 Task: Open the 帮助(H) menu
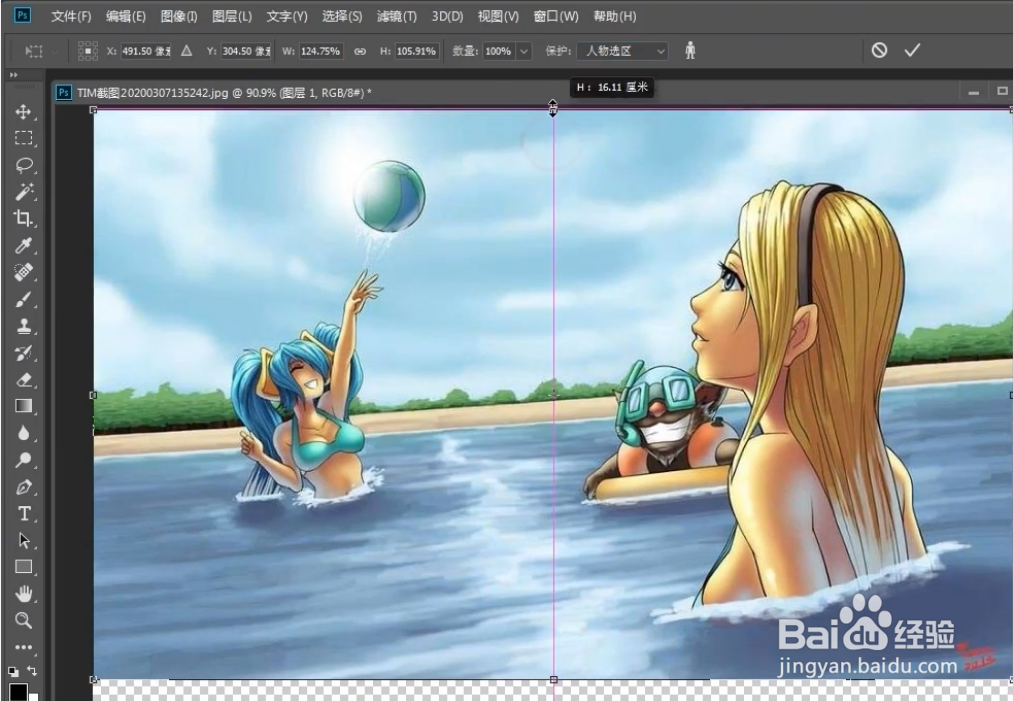point(615,16)
